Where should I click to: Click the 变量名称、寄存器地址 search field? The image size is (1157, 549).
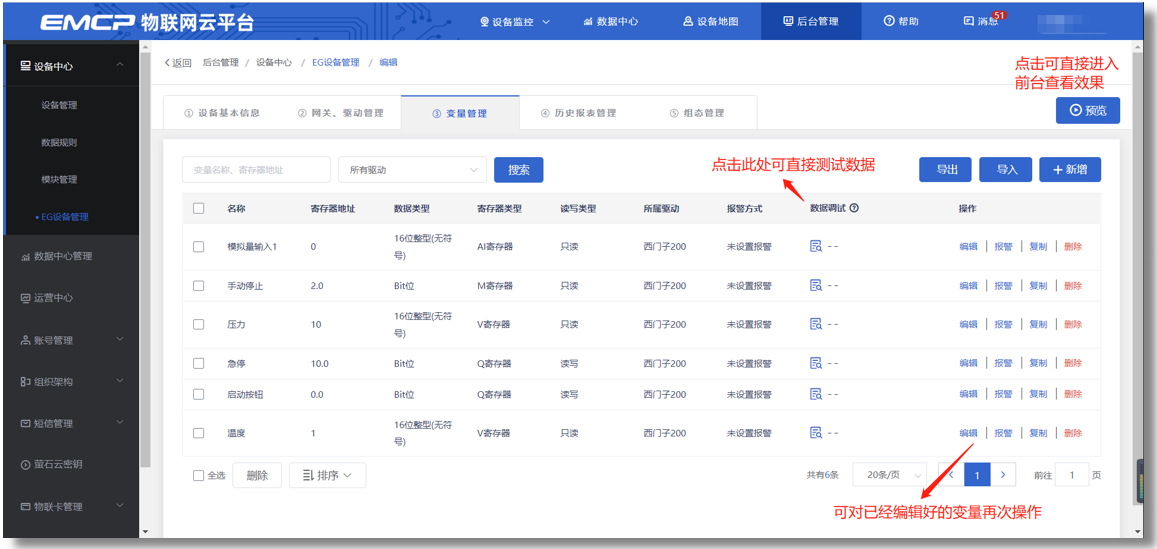[x=256, y=170]
